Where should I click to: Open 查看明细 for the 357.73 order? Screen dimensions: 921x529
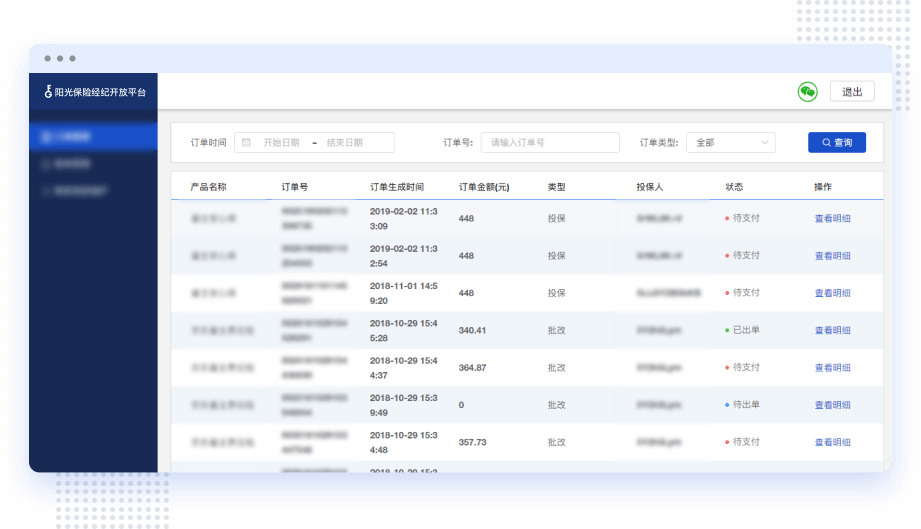point(832,442)
